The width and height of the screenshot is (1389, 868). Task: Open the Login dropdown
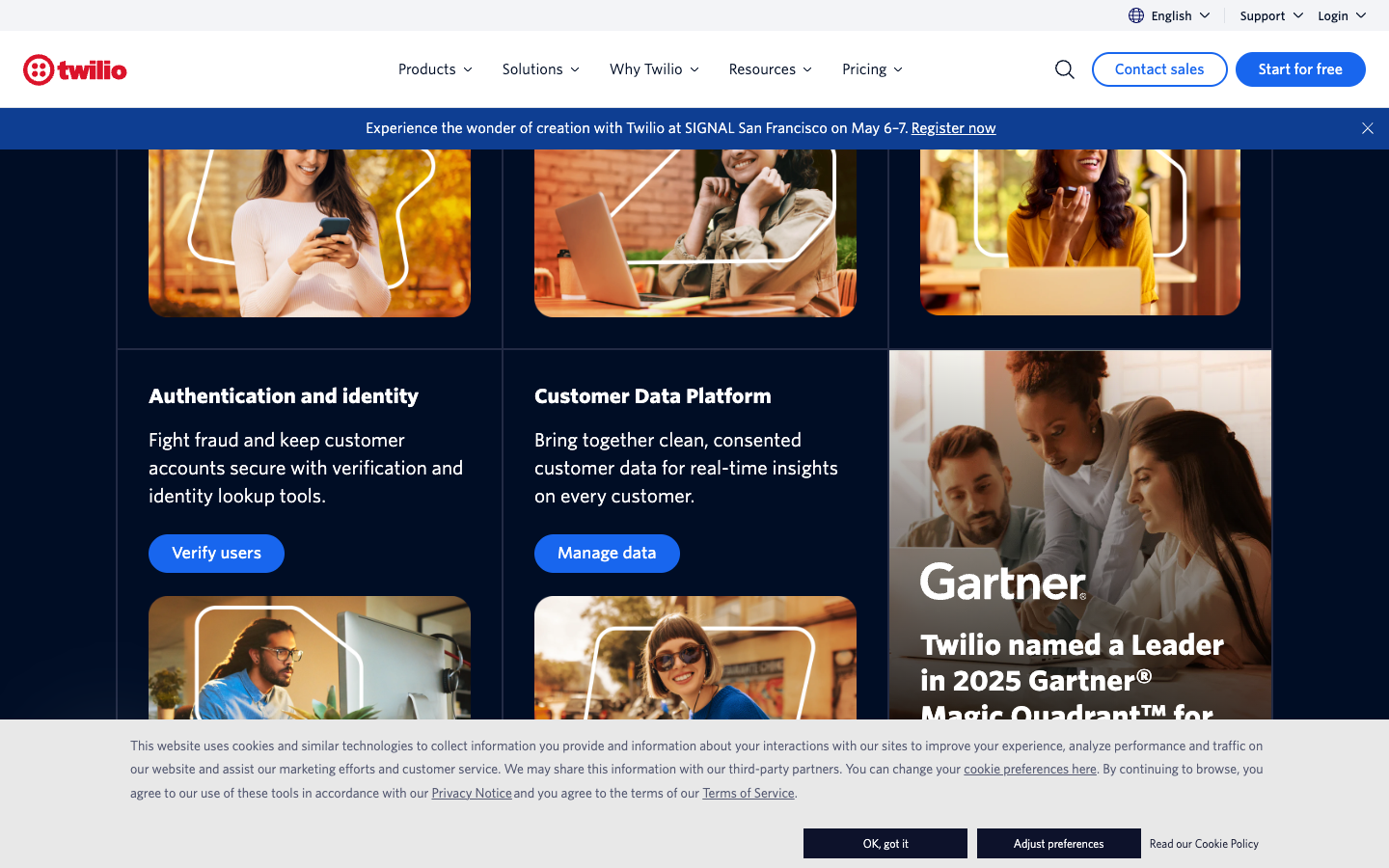pos(1342,15)
